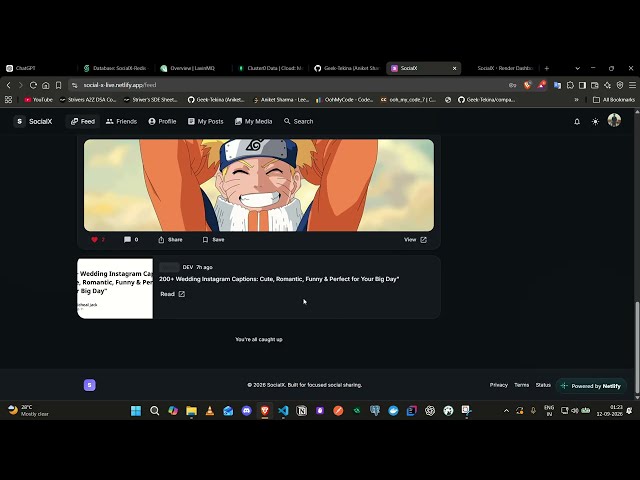
Task: Open the wedding captions article thumbnail
Action: [115, 288]
